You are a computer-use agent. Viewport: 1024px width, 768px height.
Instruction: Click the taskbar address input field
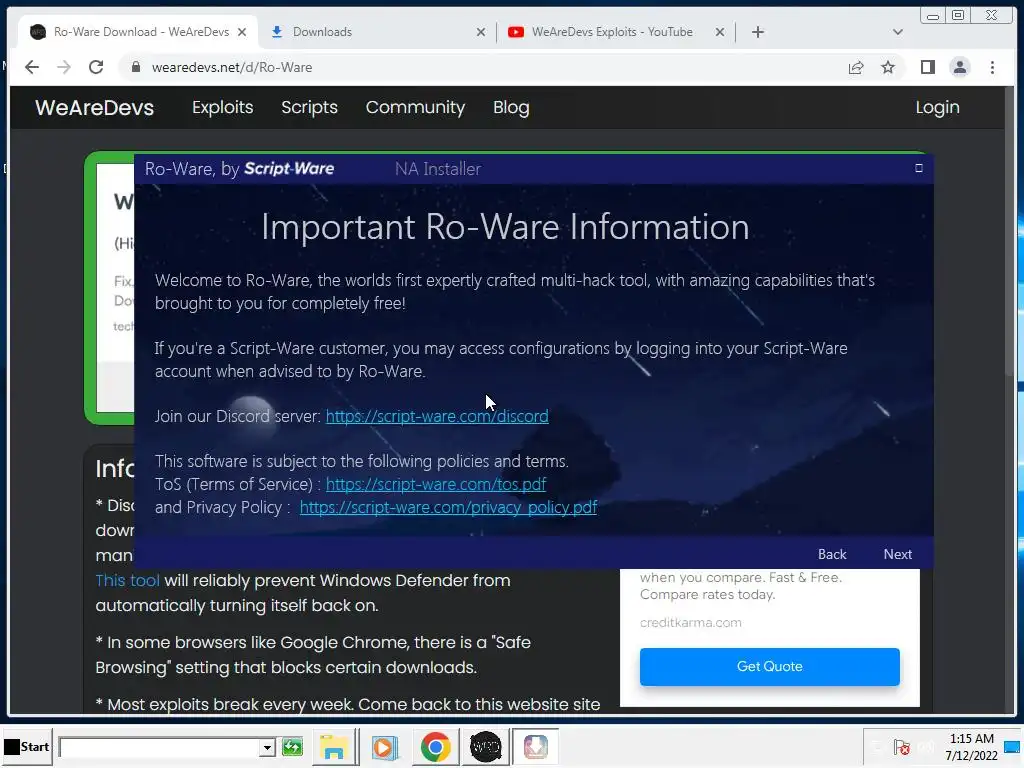[159, 747]
